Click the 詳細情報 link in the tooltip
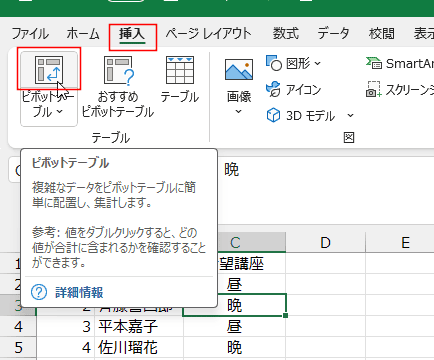 [x=79, y=292]
